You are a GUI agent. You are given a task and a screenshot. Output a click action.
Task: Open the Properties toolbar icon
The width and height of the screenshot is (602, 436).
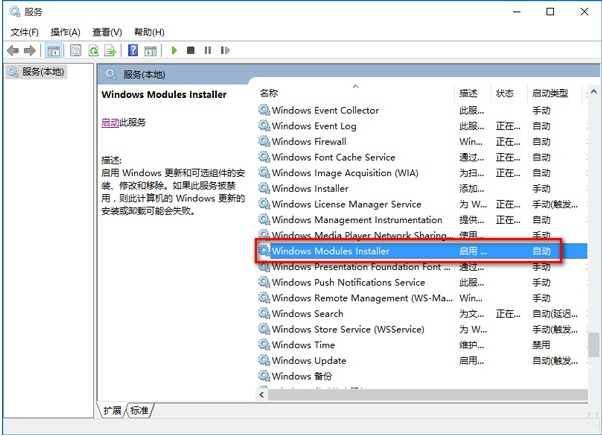pos(76,50)
